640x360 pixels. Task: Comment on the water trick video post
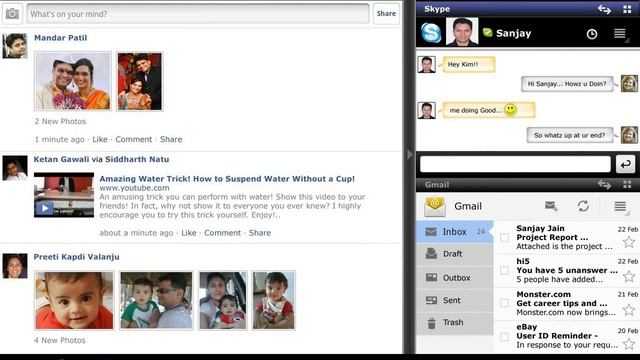[x=222, y=233]
